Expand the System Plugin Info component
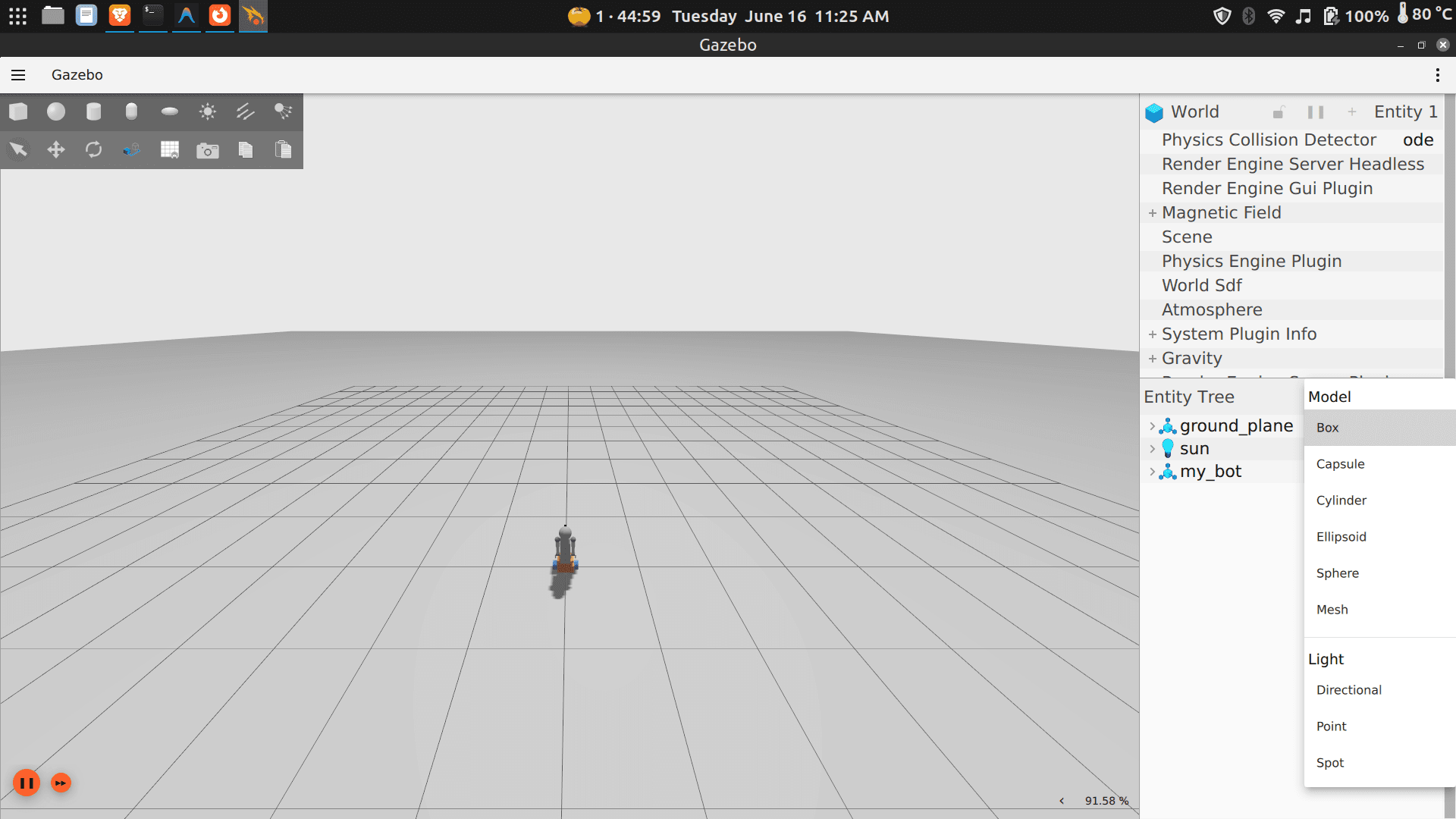 (1153, 334)
